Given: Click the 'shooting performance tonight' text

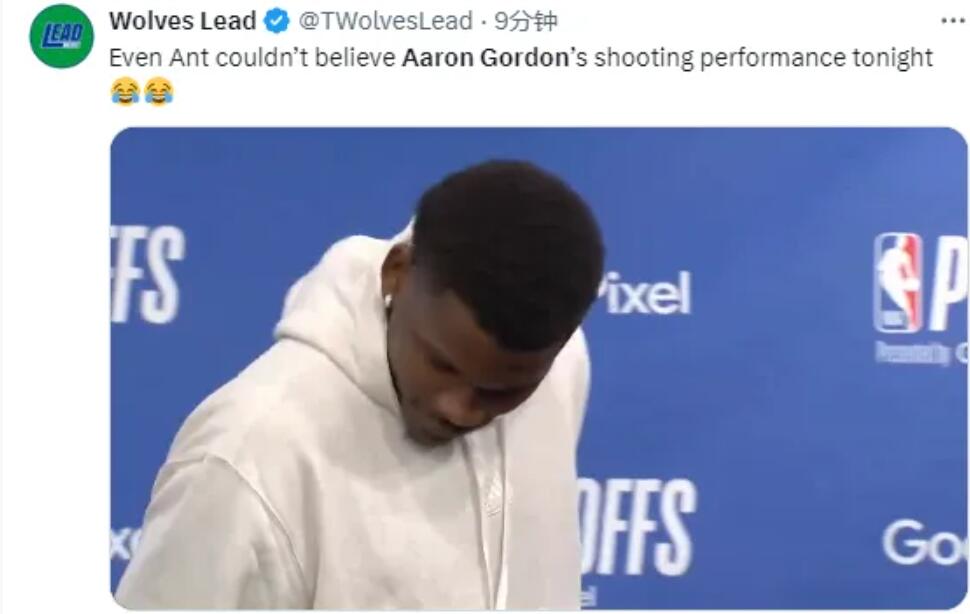Looking at the screenshot, I should coord(763,58).
